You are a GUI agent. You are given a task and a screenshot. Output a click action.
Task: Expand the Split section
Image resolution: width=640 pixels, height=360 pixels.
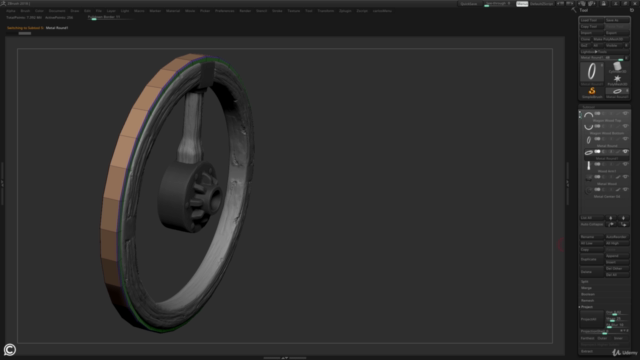point(585,282)
